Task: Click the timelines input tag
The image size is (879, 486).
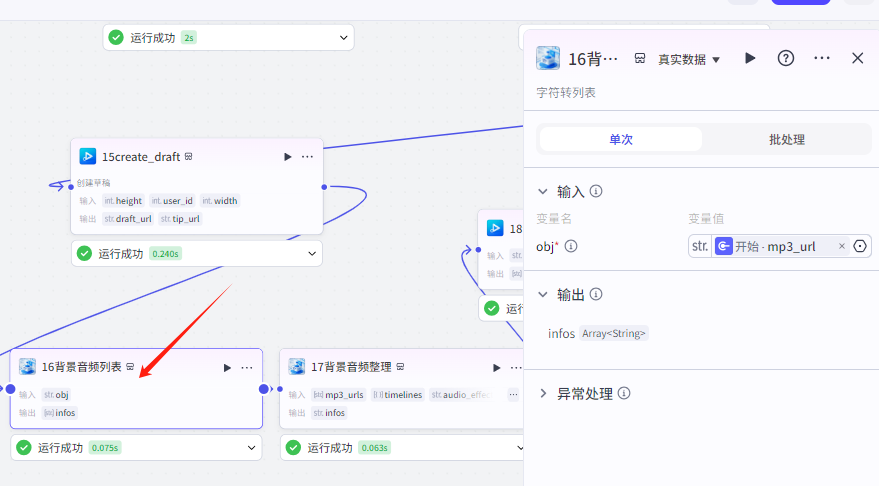Action: 397,395
